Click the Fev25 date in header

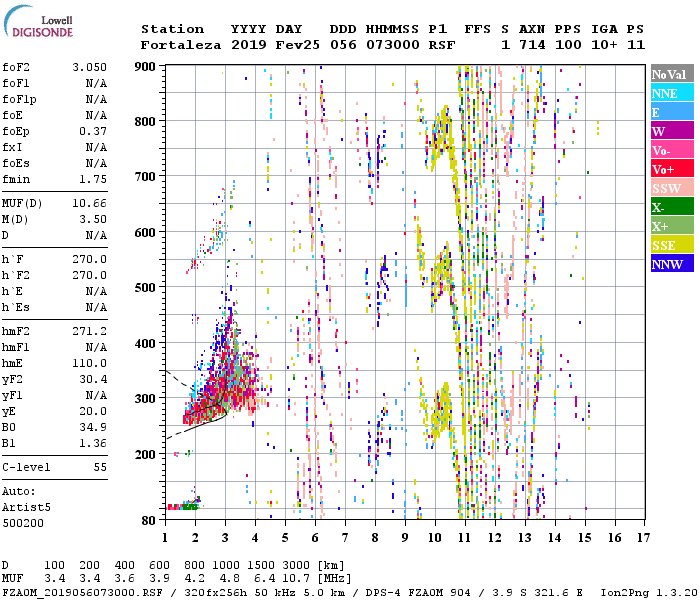[297, 45]
